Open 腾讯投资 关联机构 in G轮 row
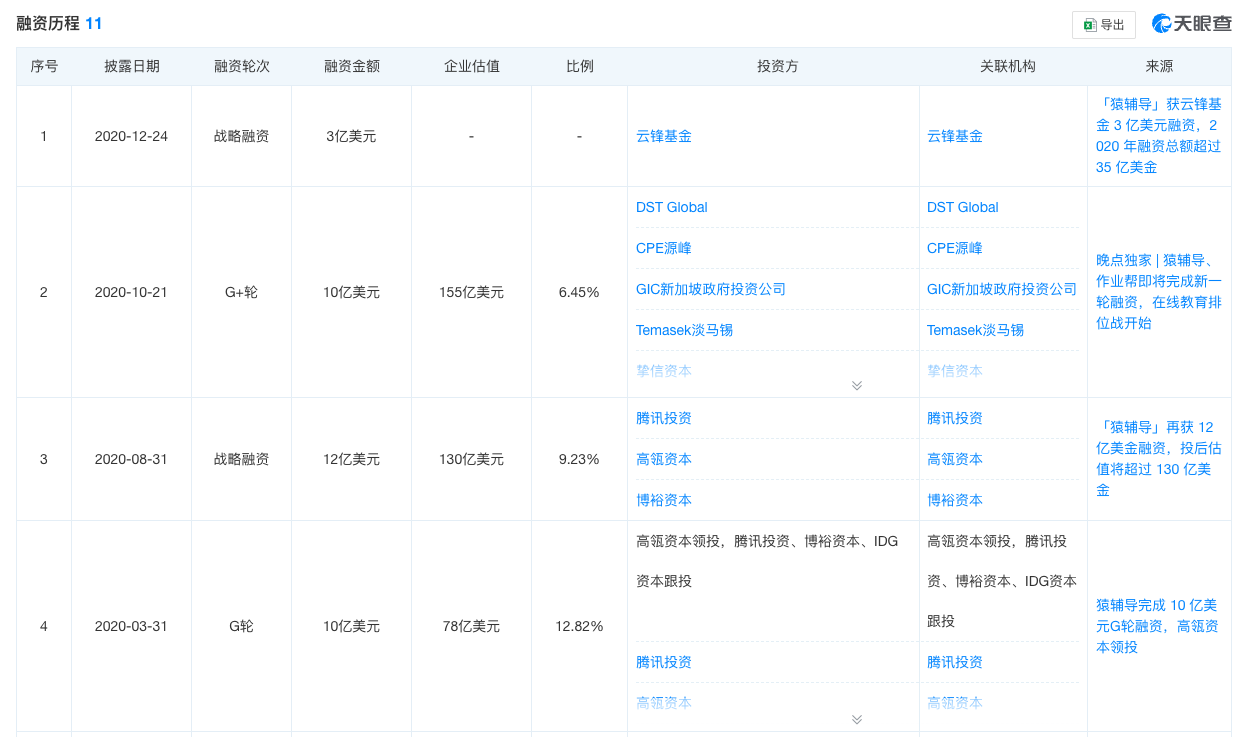The width and height of the screenshot is (1242, 737). 955,662
